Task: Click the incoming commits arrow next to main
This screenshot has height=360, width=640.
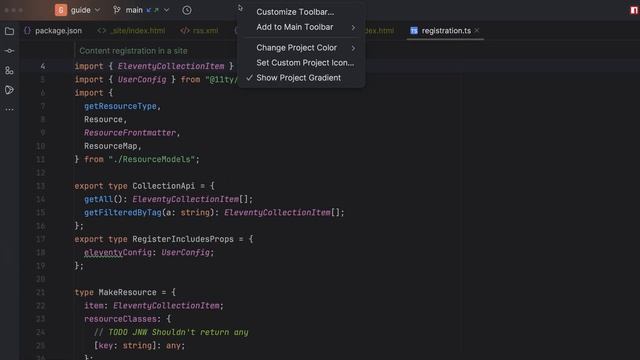Action: [149, 10]
